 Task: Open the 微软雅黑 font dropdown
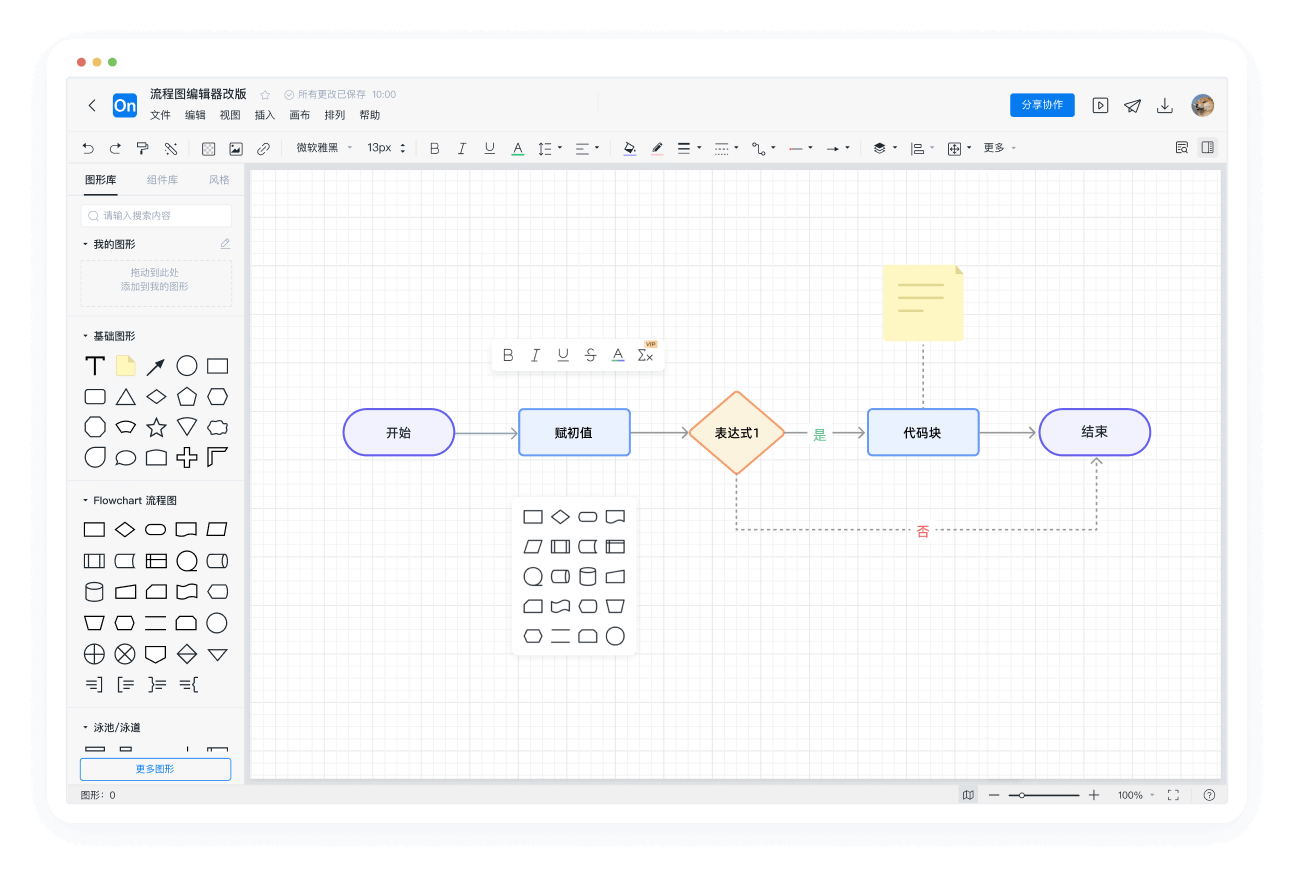tap(324, 148)
